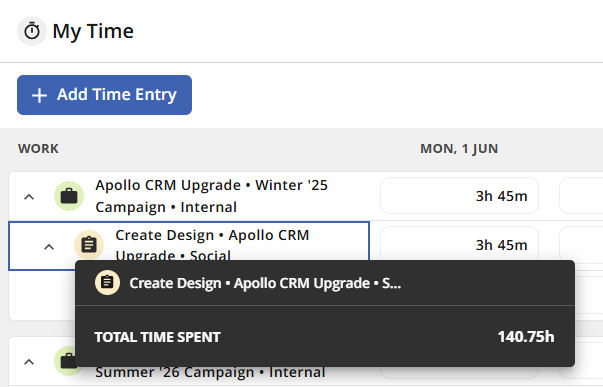This screenshot has height=387, width=603.
Task: Open the Apollo CRM Upgrade Winter '25 Campaign
Action: [212, 196]
